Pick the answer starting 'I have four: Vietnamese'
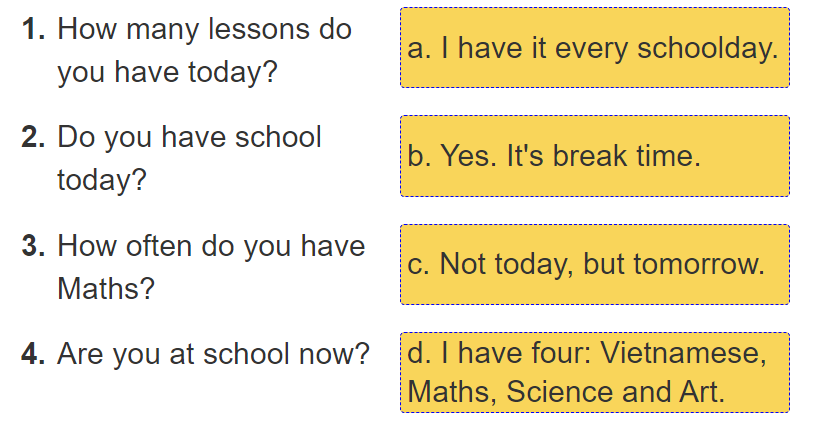 594,372
